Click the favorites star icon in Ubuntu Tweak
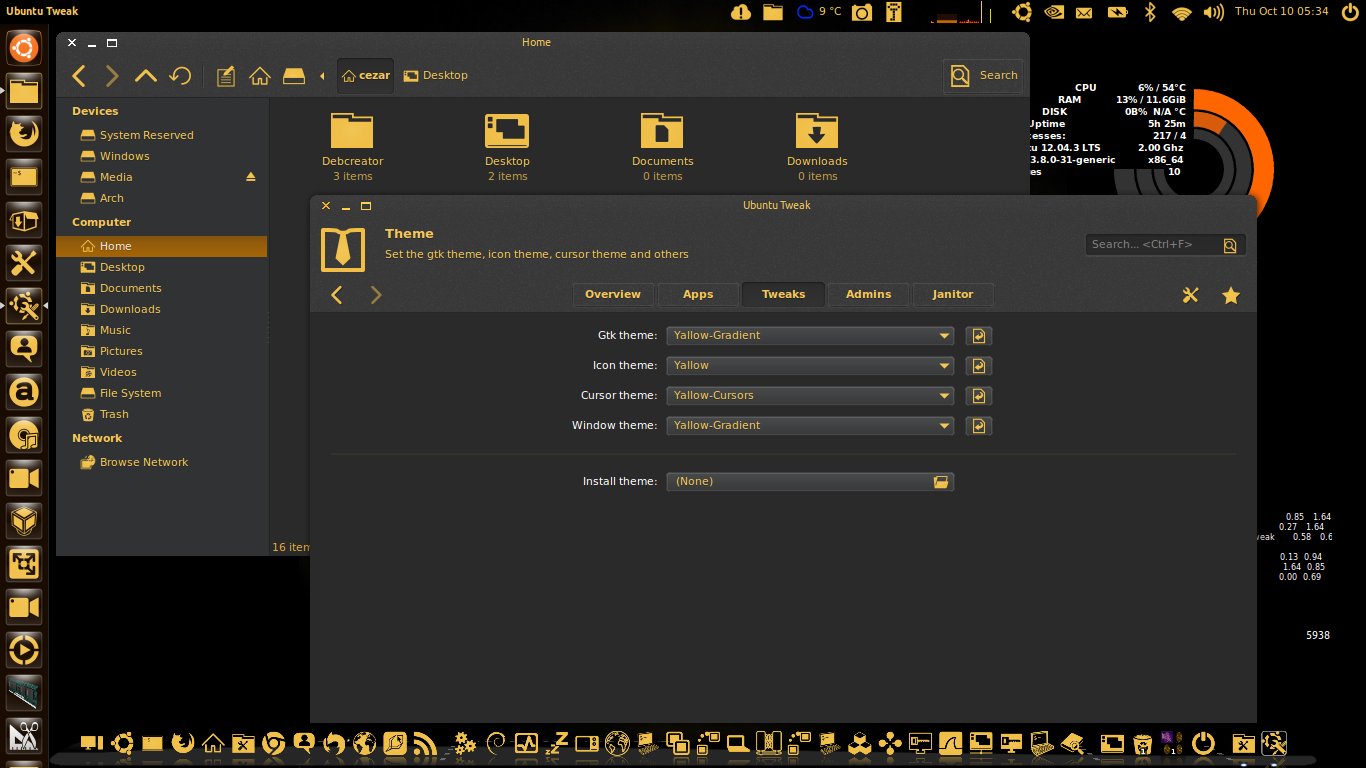Image resolution: width=1366 pixels, height=768 pixels. click(x=1231, y=295)
